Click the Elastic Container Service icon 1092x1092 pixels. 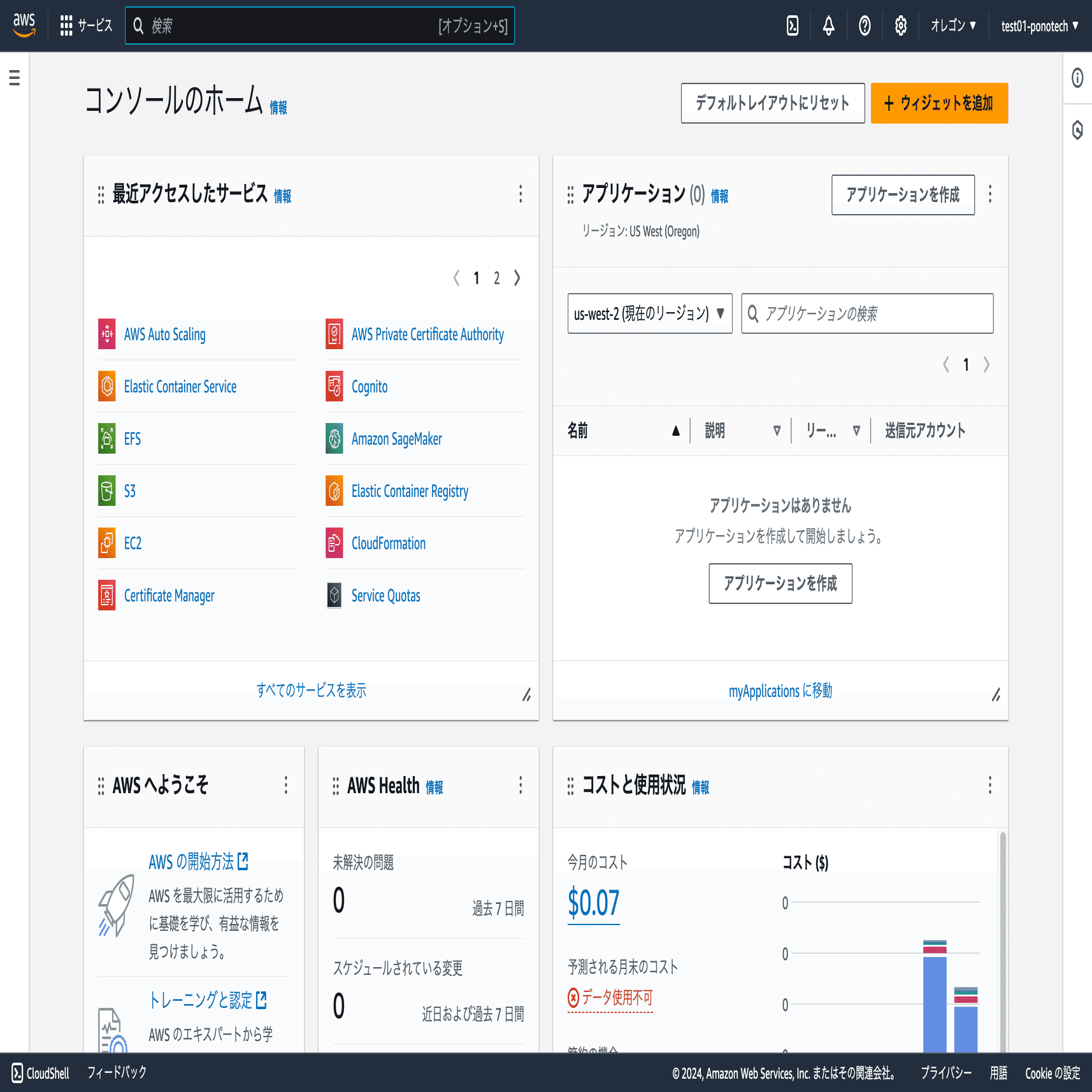tap(107, 386)
